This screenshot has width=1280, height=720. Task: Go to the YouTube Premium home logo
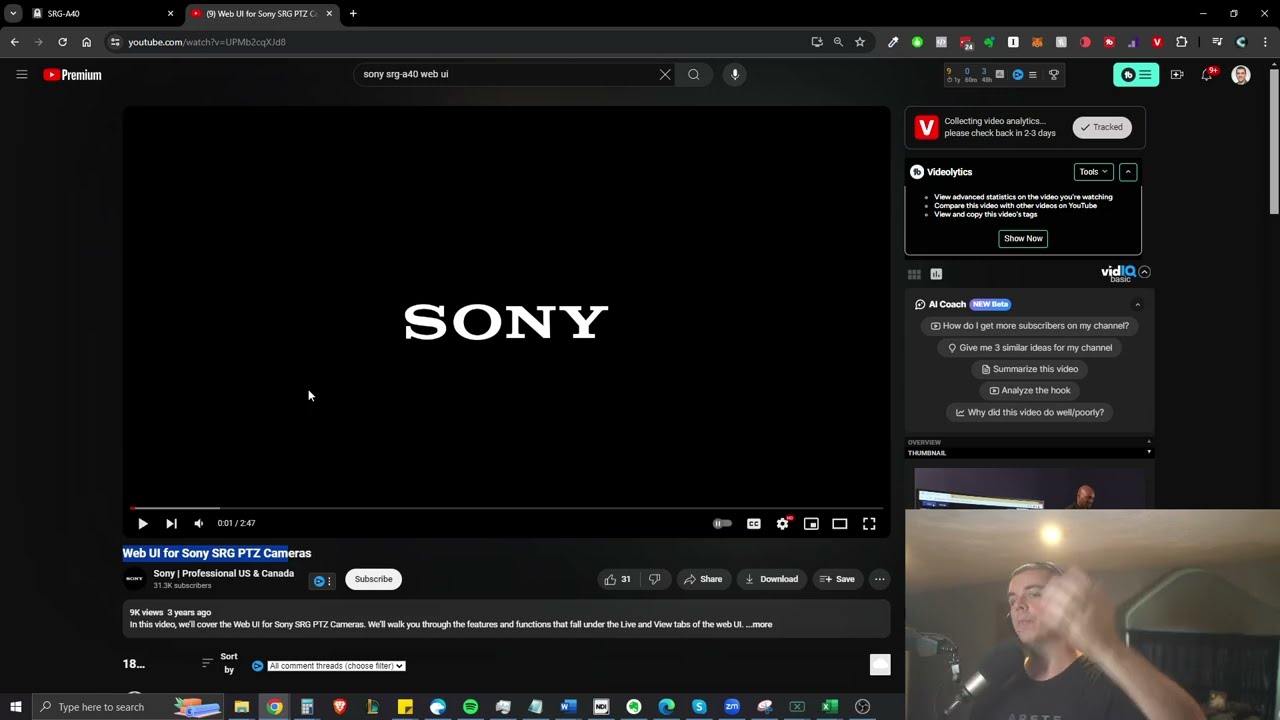coord(72,75)
